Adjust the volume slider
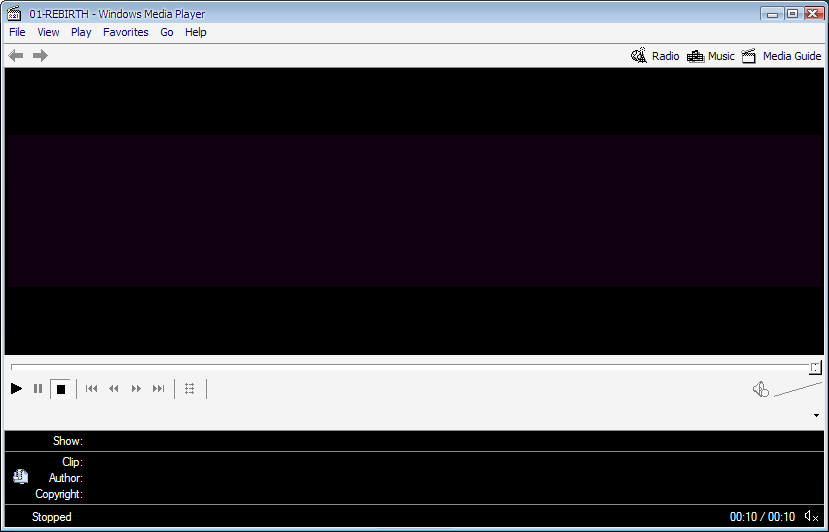 tap(798, 389)
